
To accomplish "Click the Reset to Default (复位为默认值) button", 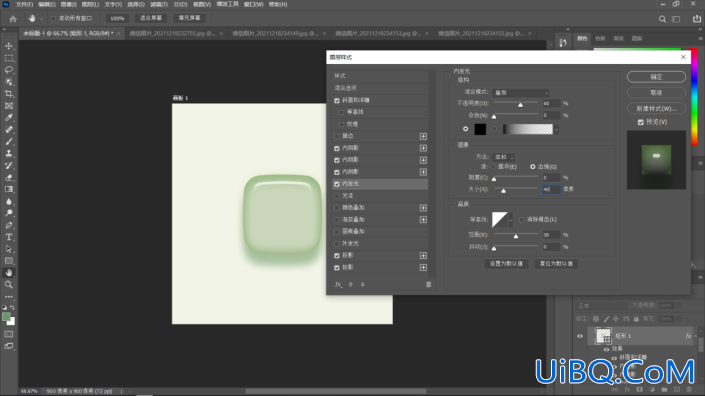I will 556,264.
